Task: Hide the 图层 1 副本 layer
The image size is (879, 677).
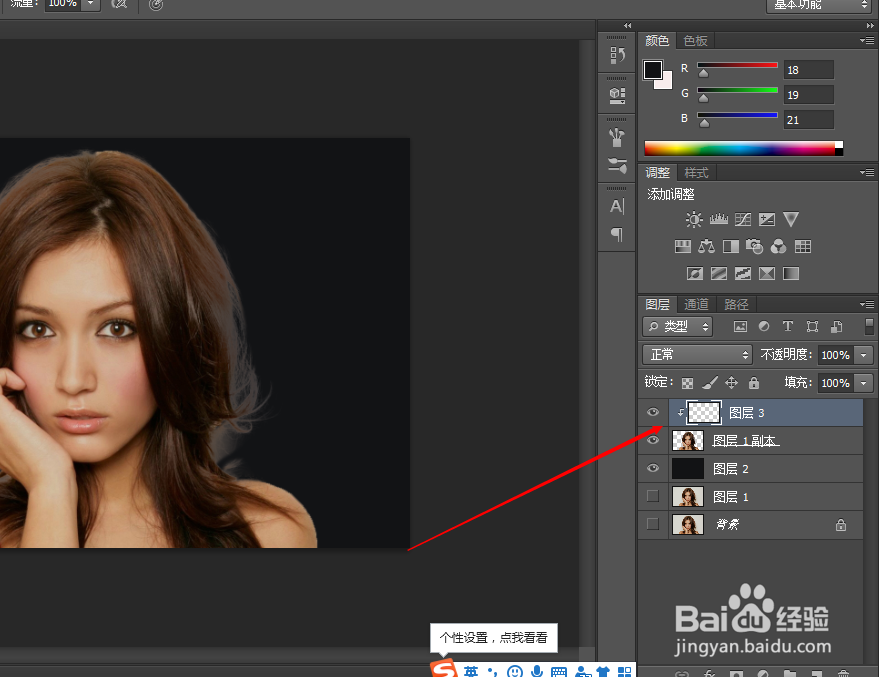Action: click(653, 440)
